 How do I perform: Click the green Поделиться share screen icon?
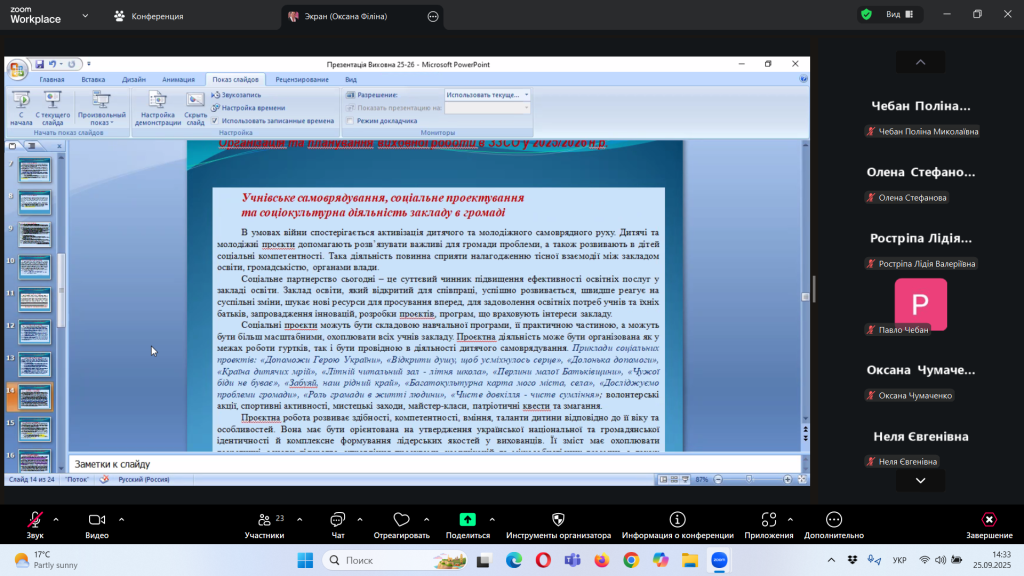click(x=467, y=520)
